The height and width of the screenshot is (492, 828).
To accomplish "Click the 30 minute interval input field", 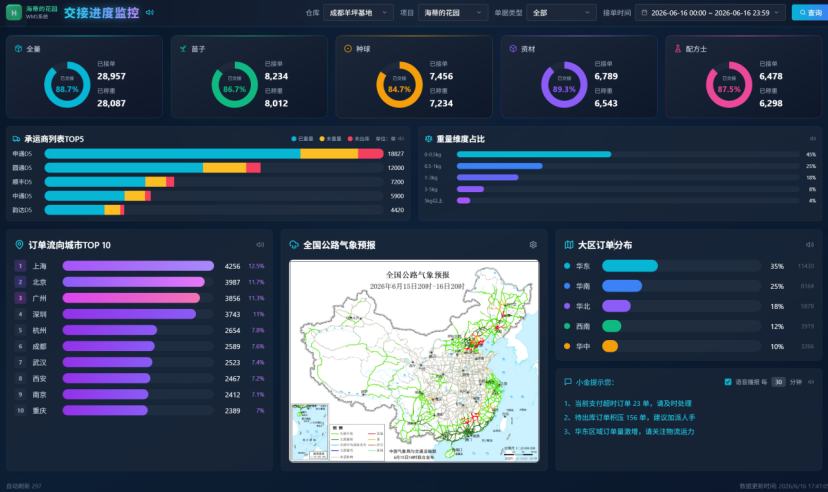I will (x=778, y=382).
